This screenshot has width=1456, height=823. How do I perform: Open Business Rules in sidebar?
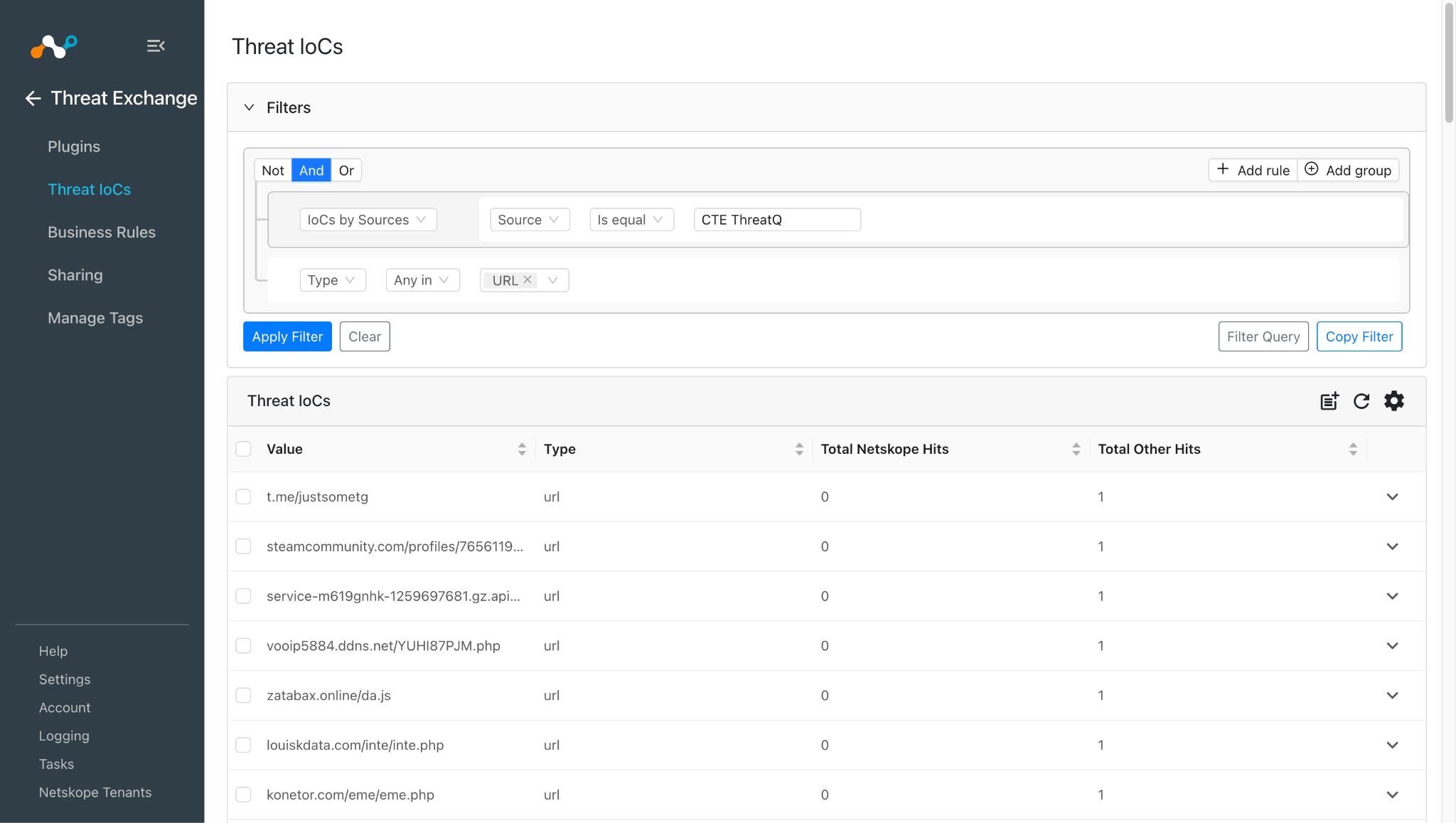point(102,232)
